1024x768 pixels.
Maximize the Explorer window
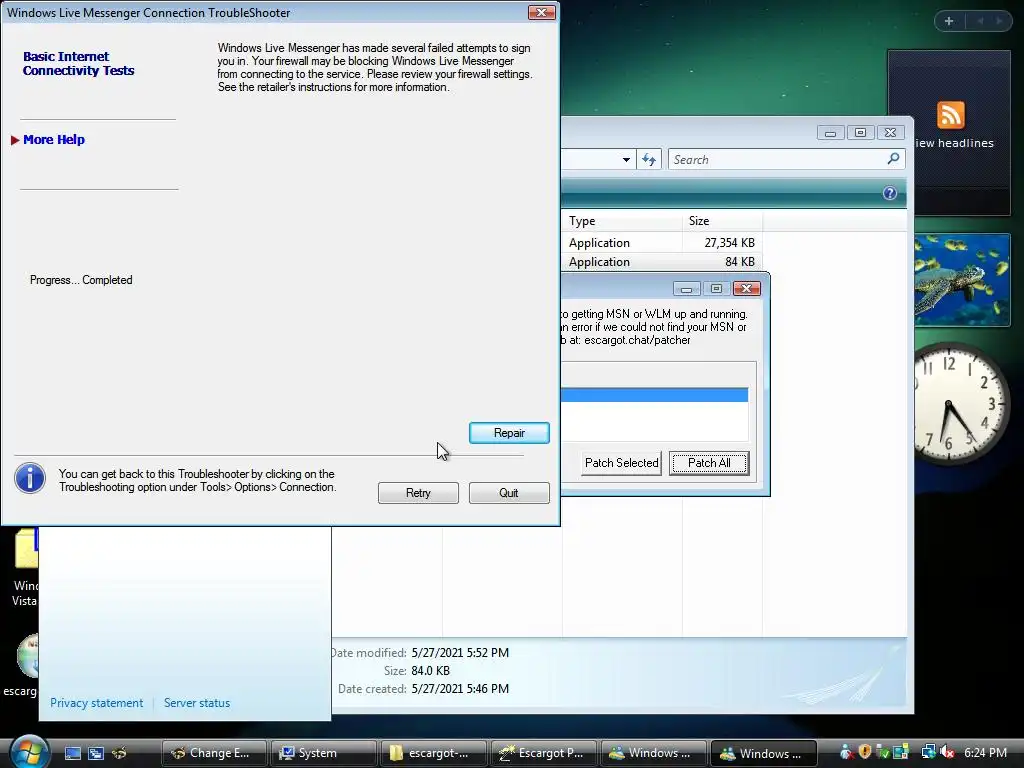pos(860,133)
